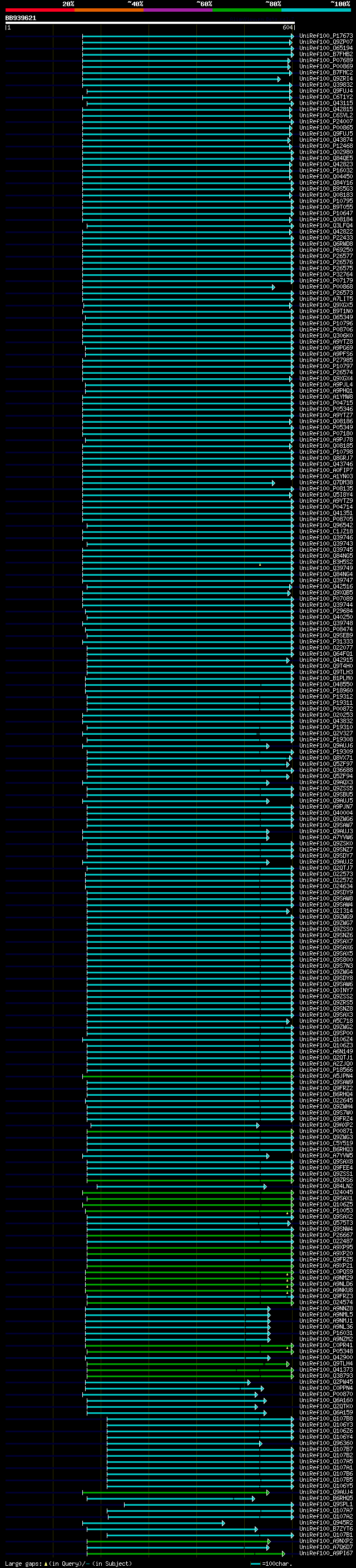Click the UniRef100_P18566 label
The width and height of the screenshot is (356, 1568).
click(326, 1070)
